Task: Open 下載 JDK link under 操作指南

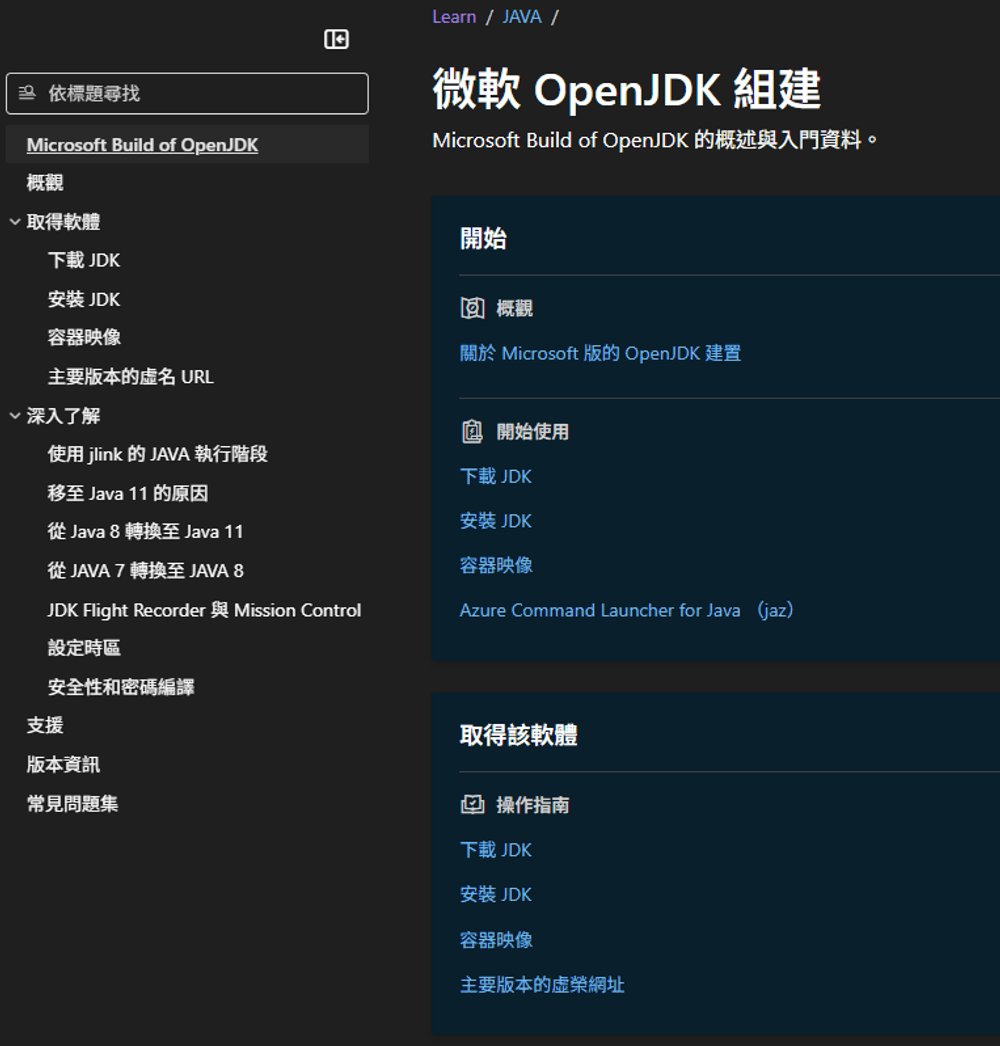Action: click(x=496, y=850)
